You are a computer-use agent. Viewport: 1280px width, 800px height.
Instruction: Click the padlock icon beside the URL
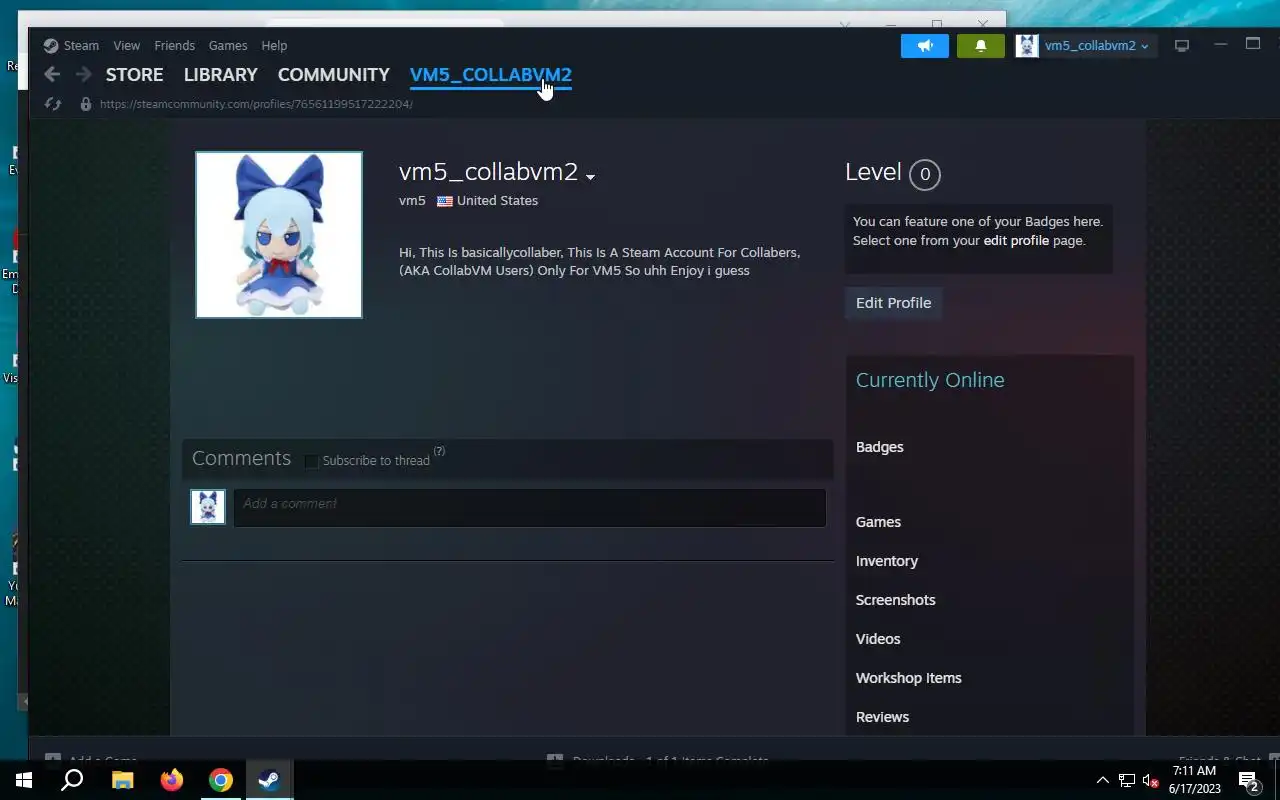[x=86, y=104]
